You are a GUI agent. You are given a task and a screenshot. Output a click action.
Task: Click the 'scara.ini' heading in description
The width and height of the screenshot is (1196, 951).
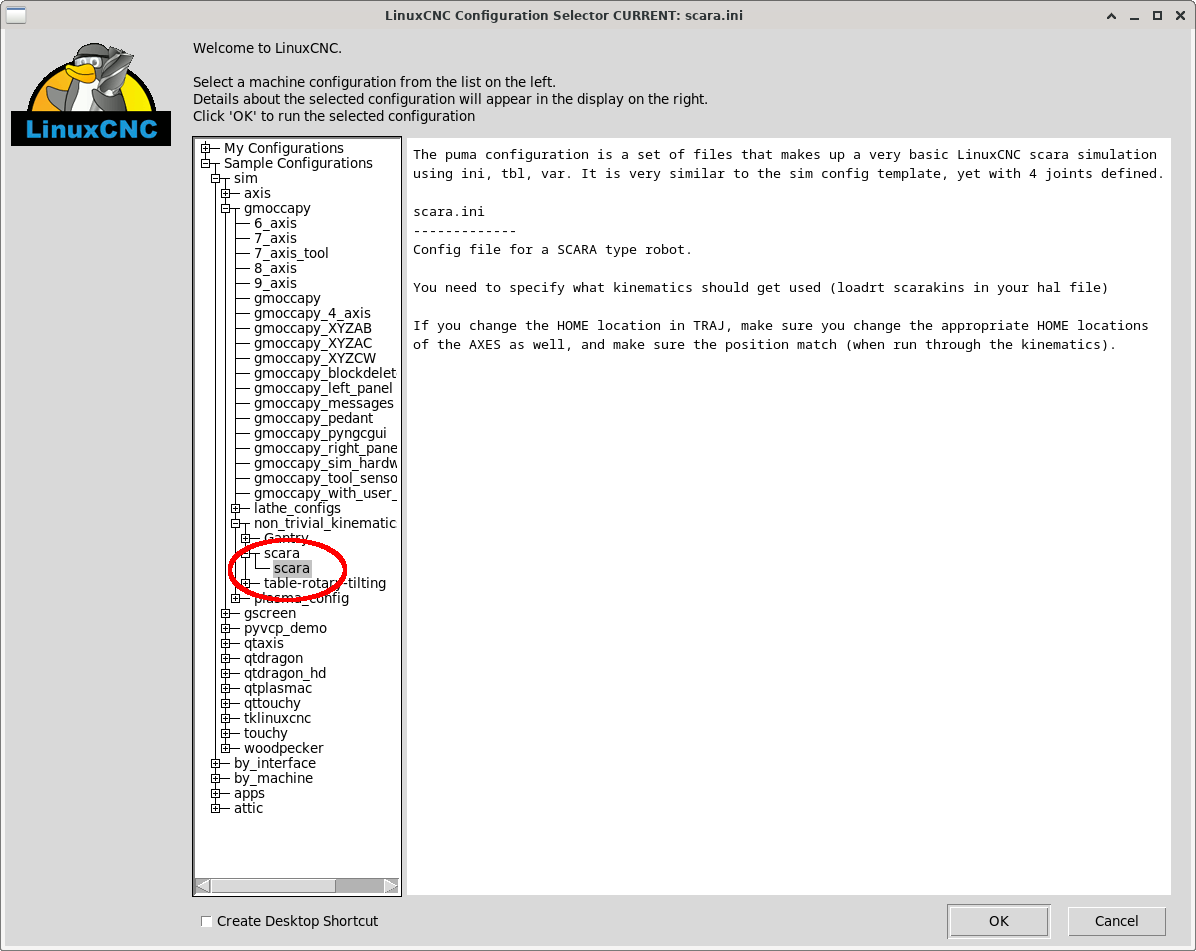tap(448, 212)
